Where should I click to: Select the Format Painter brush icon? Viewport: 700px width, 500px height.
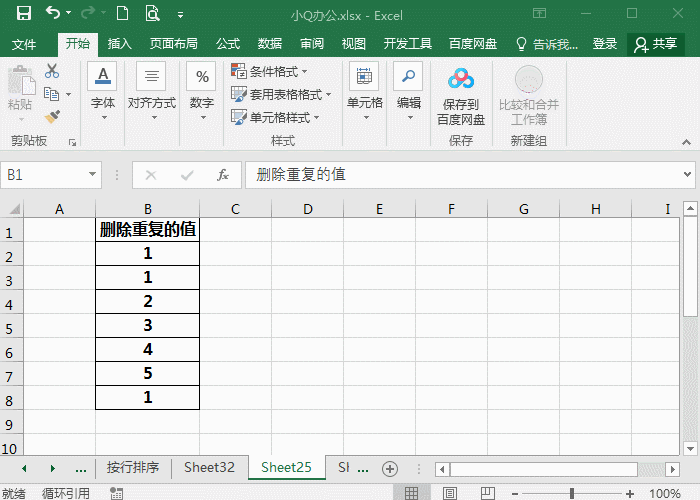(52, 117)
